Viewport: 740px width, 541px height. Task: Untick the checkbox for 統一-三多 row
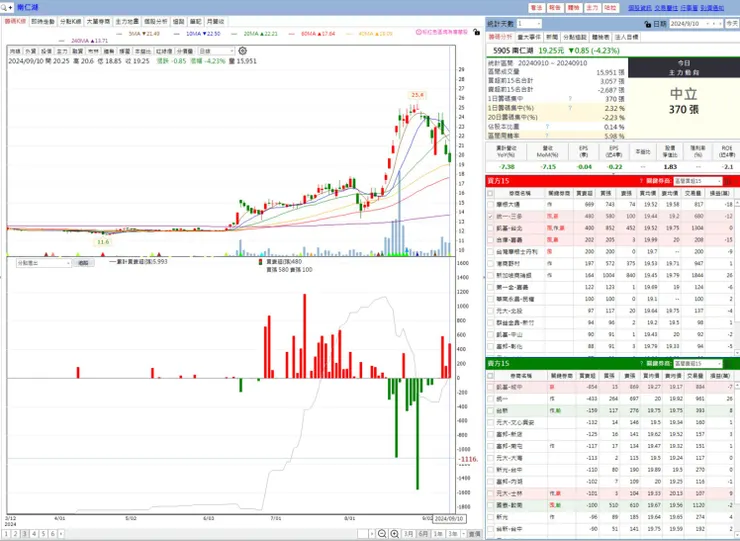point(491,216)
